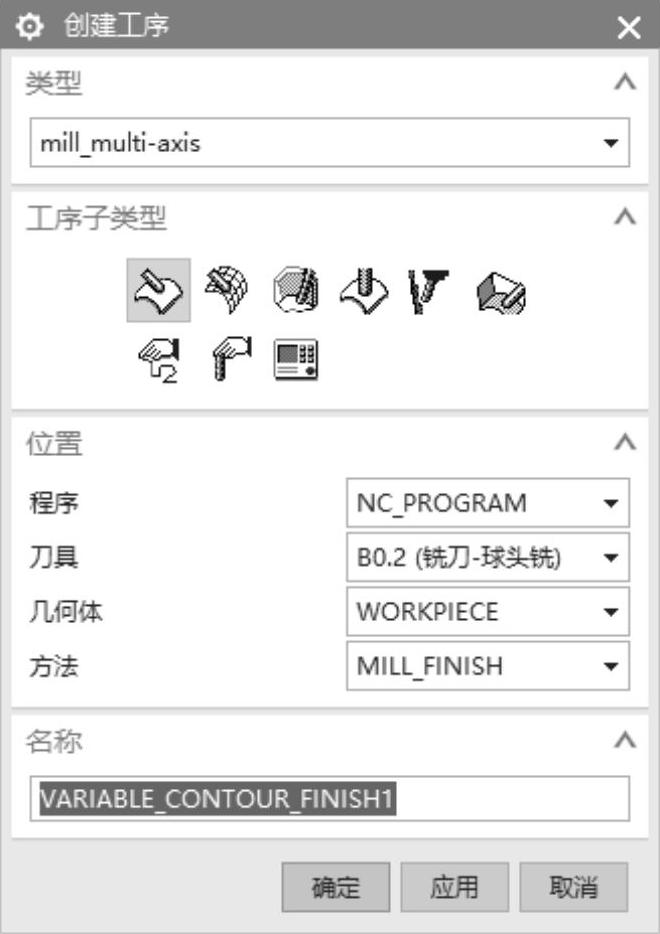Open the B0.2 tool selection dropdown
660x934 pixels.
[487, 558]
